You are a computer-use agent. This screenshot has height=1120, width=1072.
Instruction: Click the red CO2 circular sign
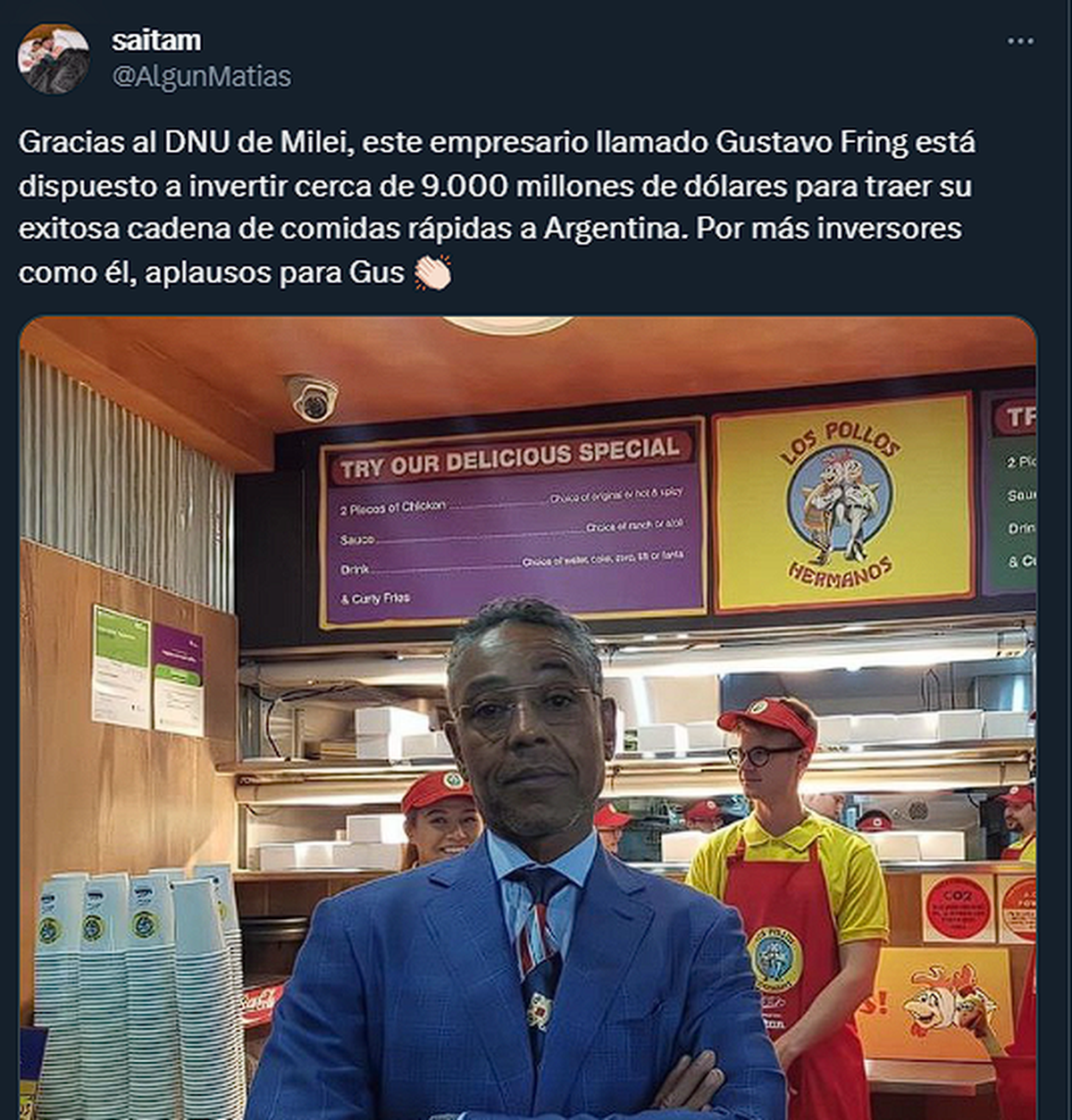point(958,907)
